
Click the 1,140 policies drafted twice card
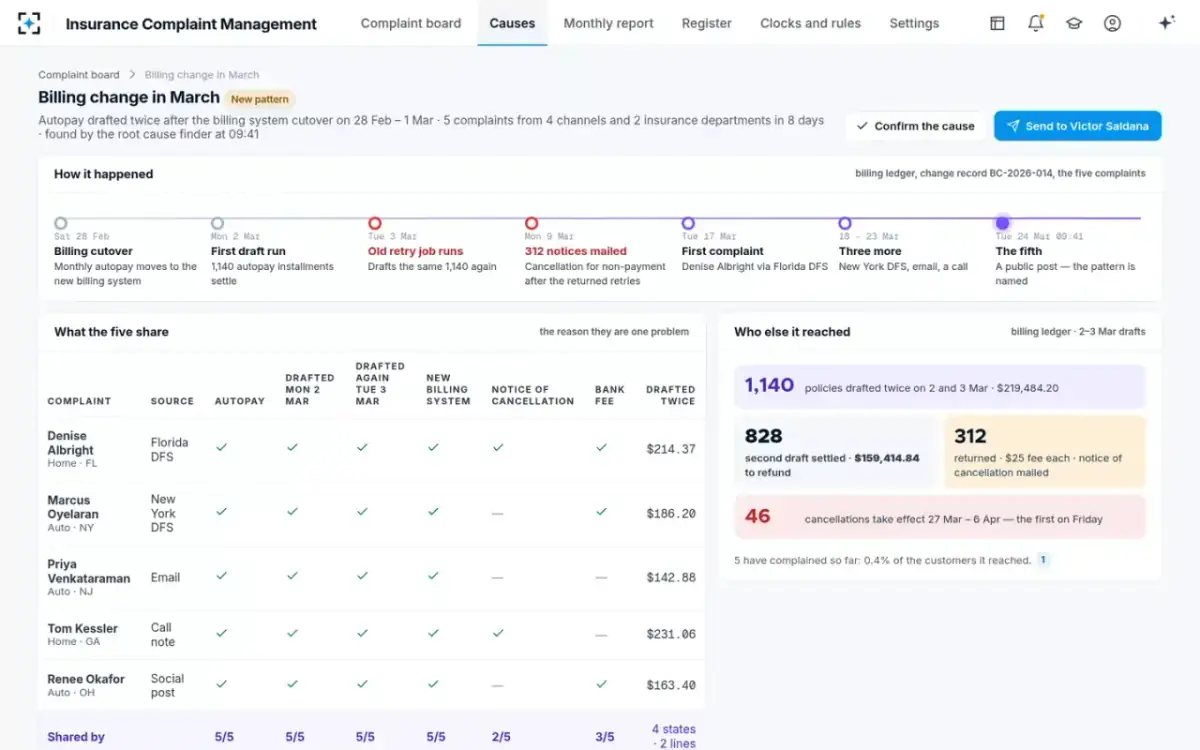pos(940,386)
